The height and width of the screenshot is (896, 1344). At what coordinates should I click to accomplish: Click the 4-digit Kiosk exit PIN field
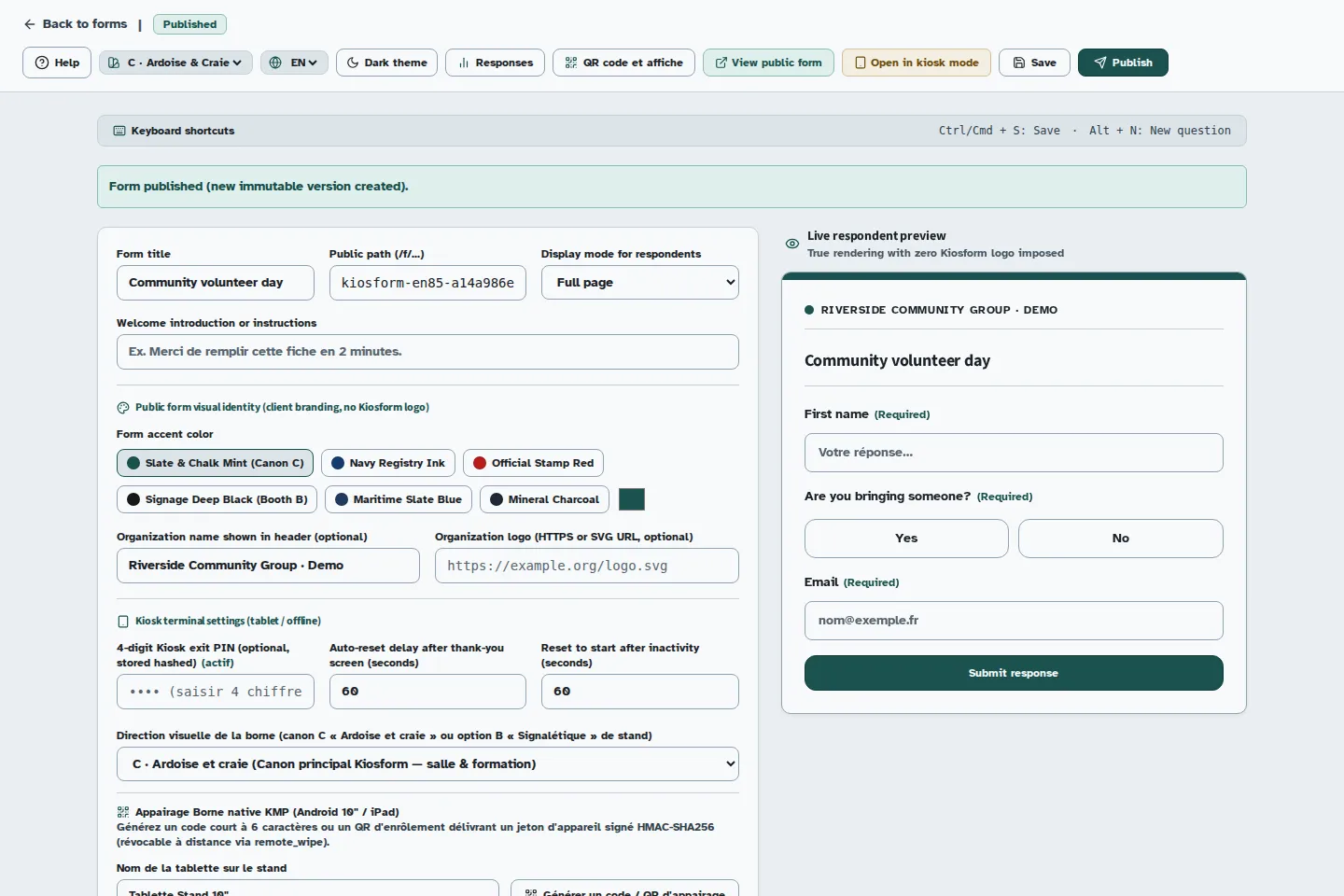(216, 692)
